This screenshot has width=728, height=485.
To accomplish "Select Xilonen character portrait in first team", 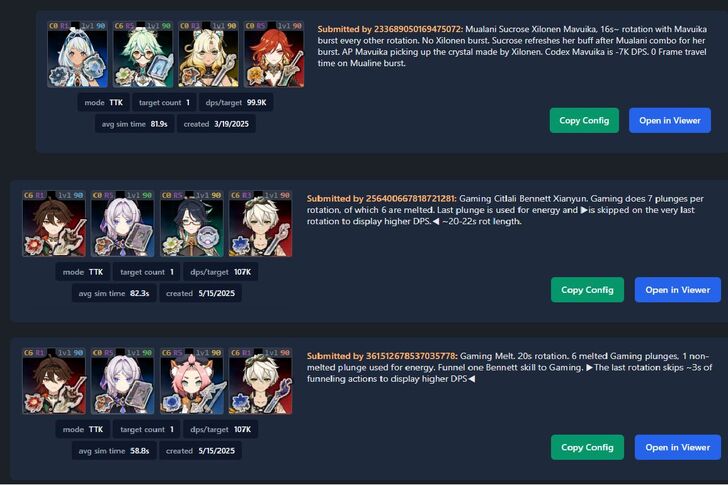I will (208, 54).
